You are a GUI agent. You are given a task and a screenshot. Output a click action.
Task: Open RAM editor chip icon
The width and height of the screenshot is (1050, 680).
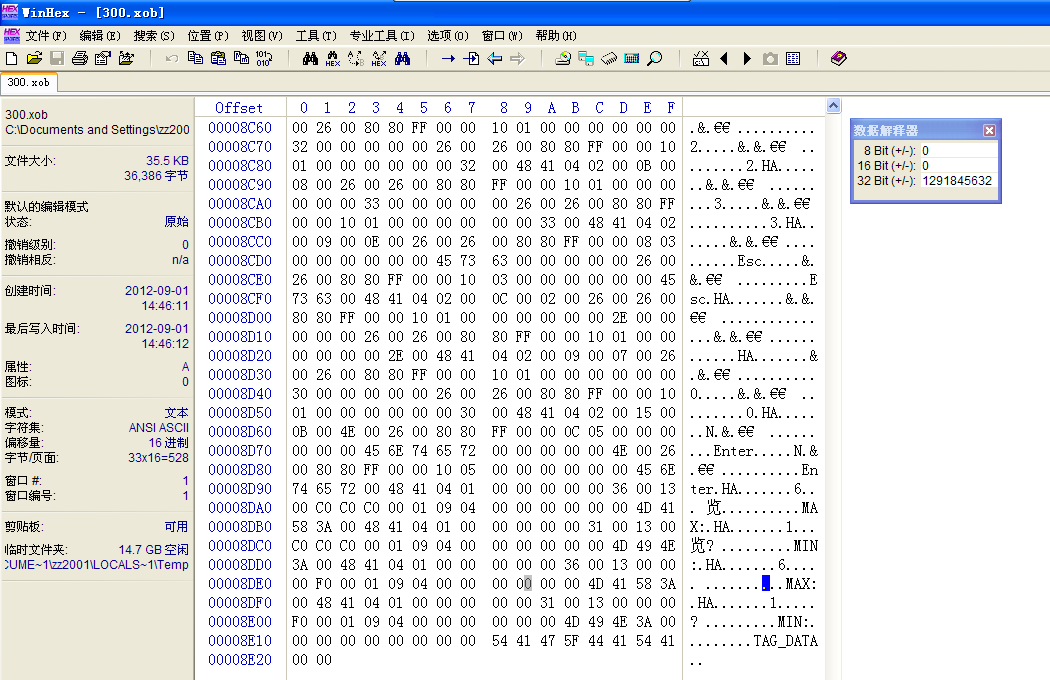[609, 59]
